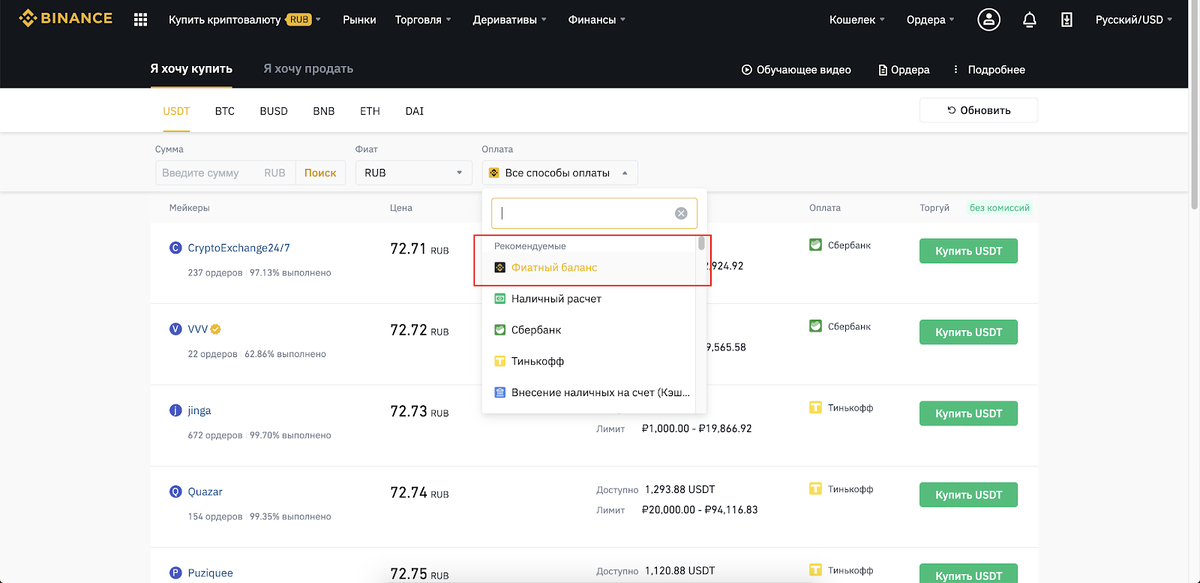This screenshot has height=583, width=1200.
Task: Buy USDT from Quazar
Action: (x=968, y=495)
